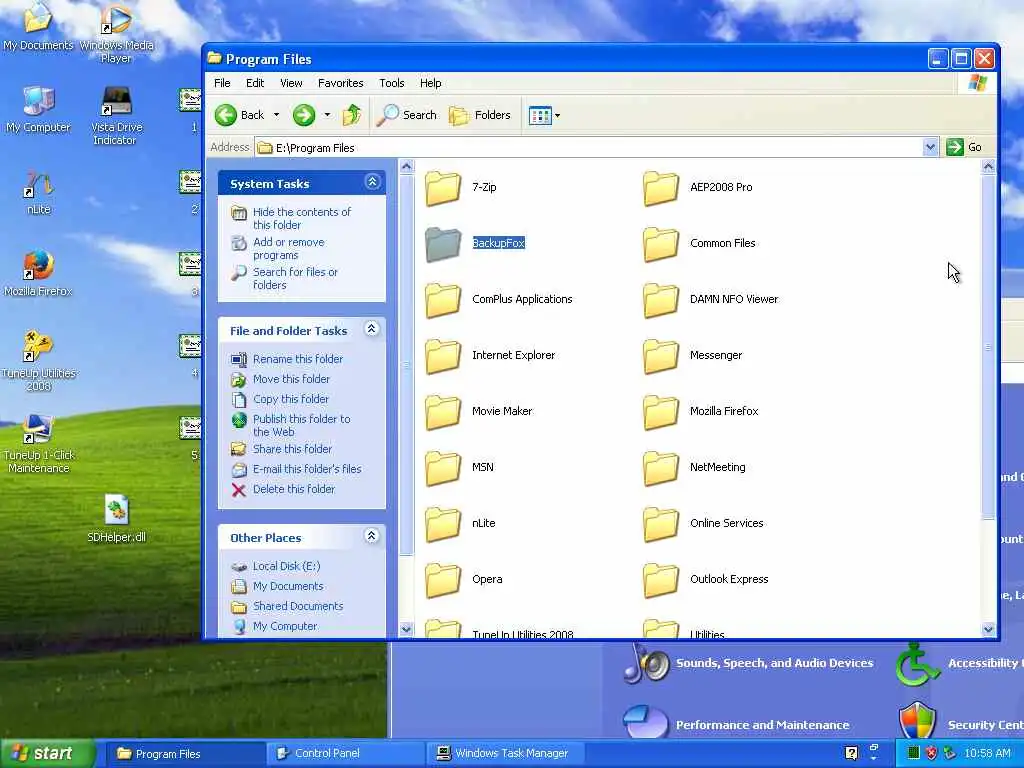
Task: Open My Documents in Other Places
Action: coord(288,586)
